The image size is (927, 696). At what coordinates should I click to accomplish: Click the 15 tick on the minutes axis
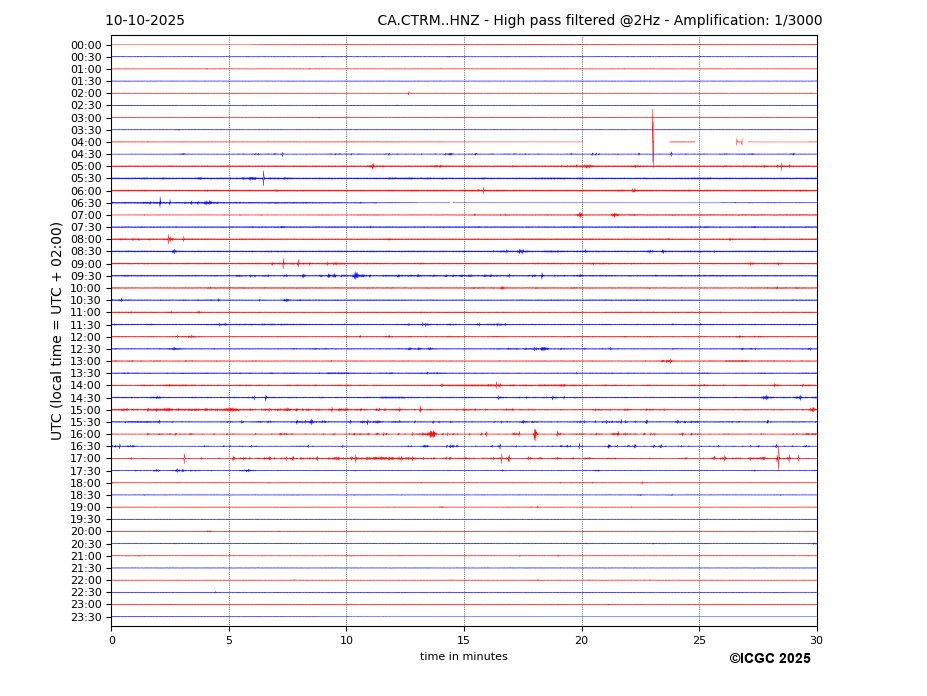point(464,640)
